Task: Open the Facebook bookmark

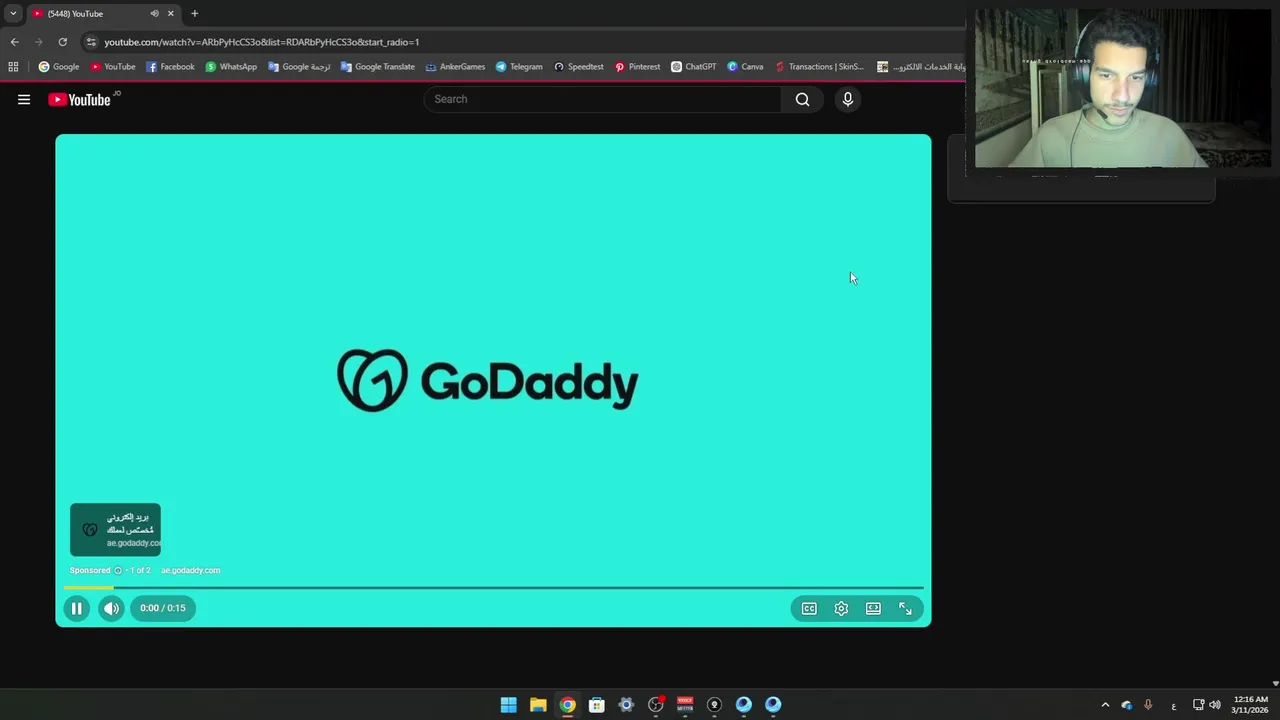Action: 170,67
